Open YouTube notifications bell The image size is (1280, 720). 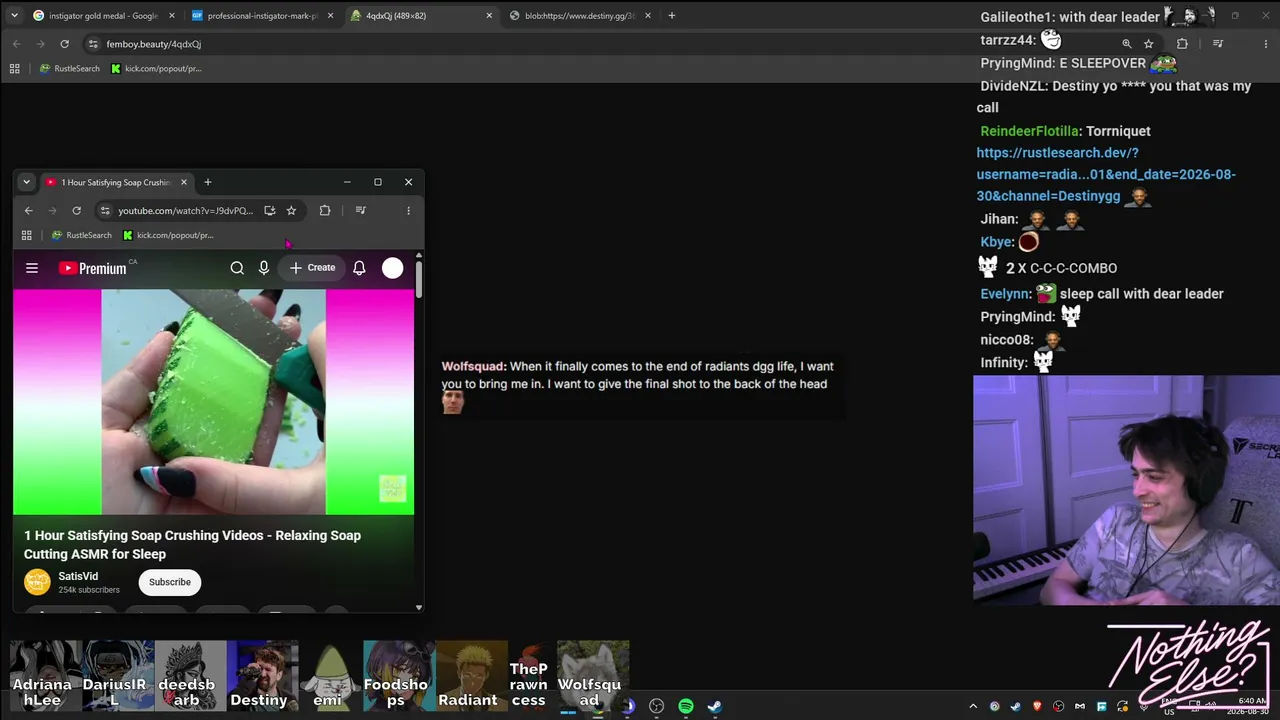(x=359, y=268)
